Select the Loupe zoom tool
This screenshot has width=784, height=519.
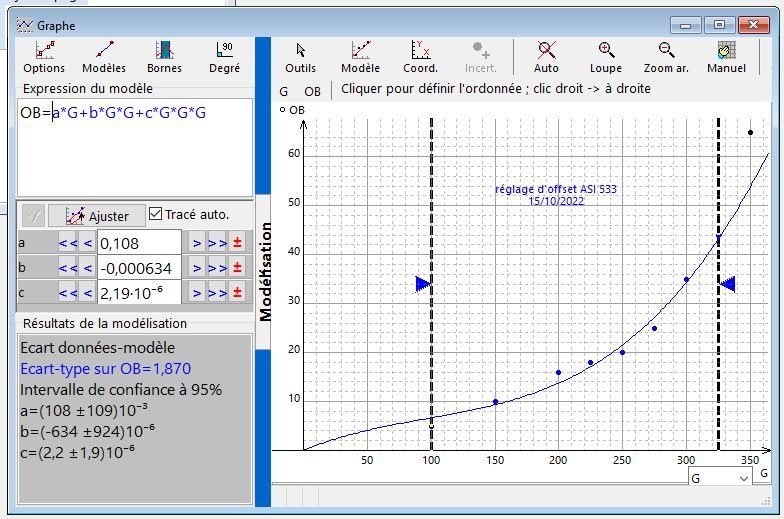pos(605,57)
